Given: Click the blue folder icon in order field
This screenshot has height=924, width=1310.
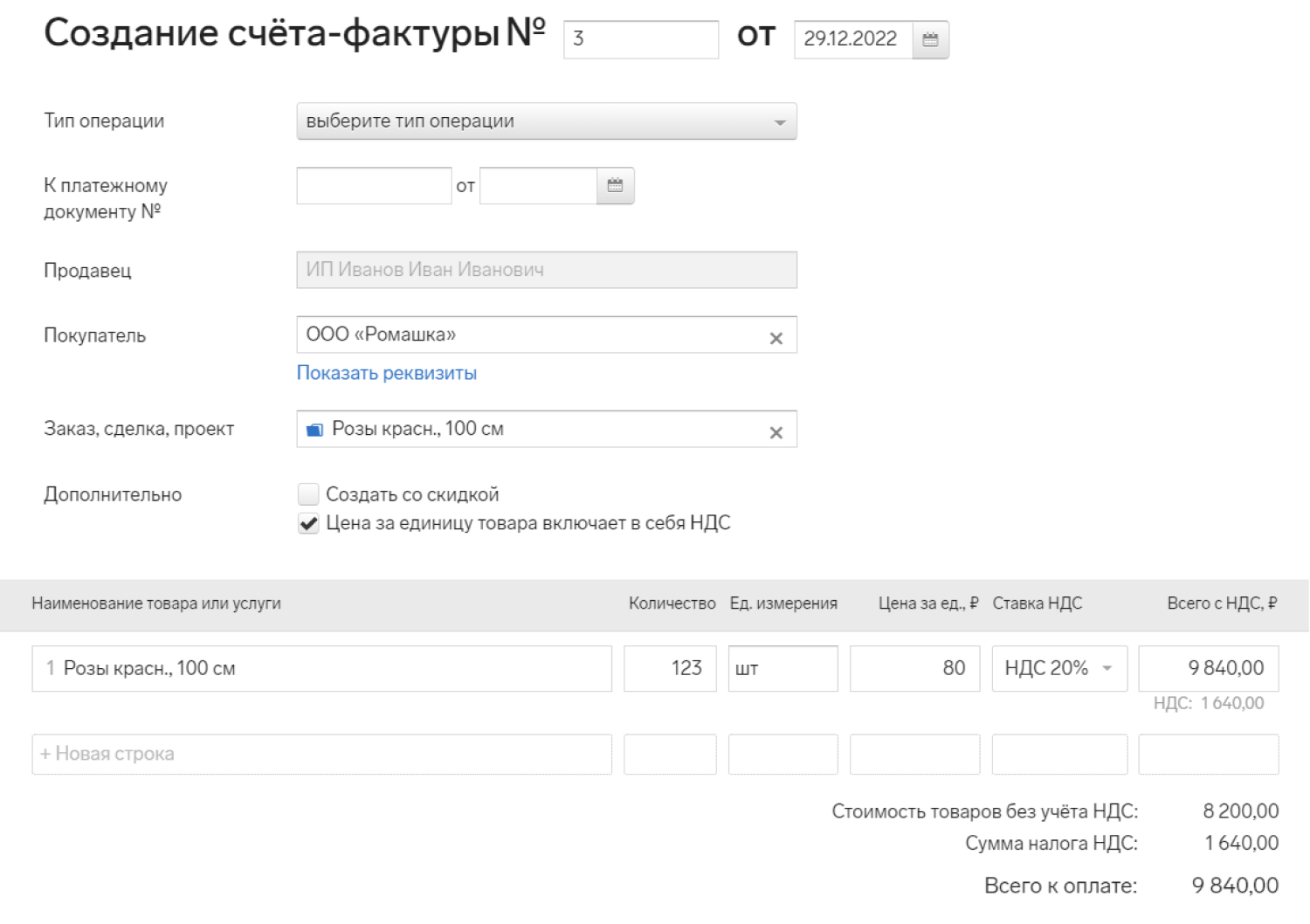Looking at the screenshot, I should (315, 430).
